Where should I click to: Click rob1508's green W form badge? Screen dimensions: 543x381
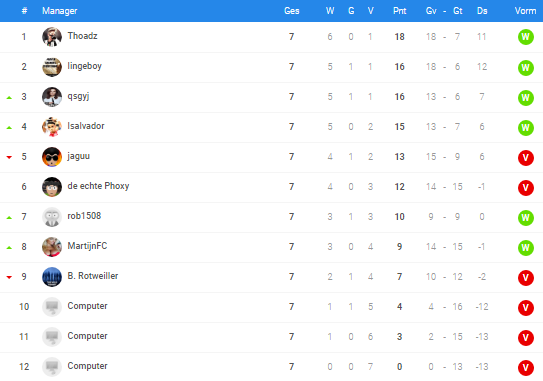coord(525,217)
